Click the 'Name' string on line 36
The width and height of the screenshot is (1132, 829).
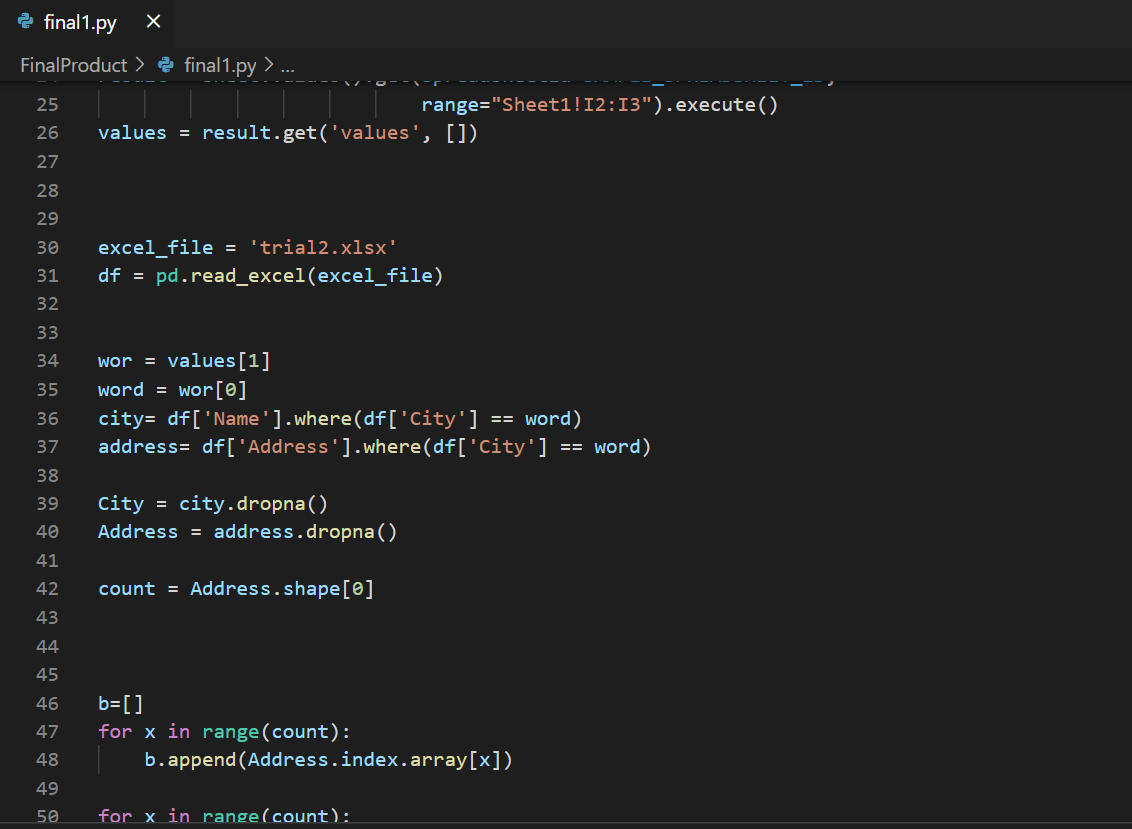237,419
